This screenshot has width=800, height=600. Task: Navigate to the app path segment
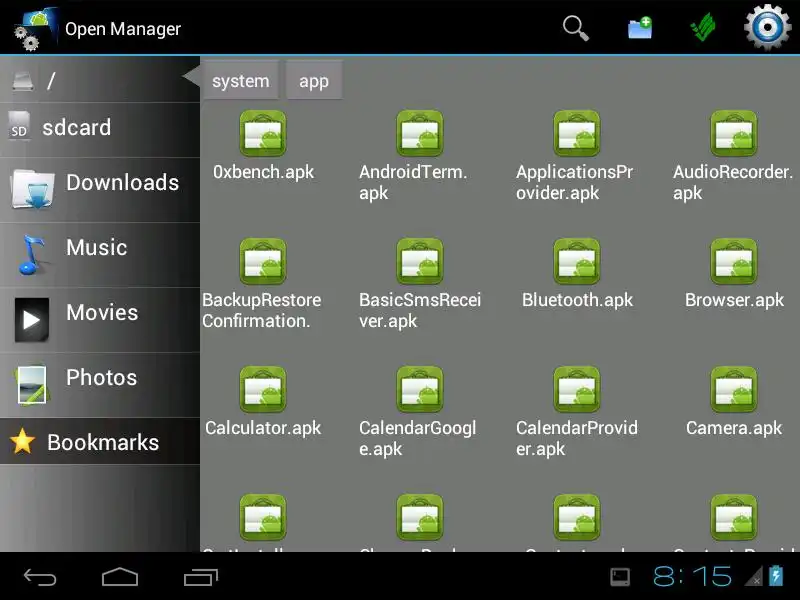314,81
